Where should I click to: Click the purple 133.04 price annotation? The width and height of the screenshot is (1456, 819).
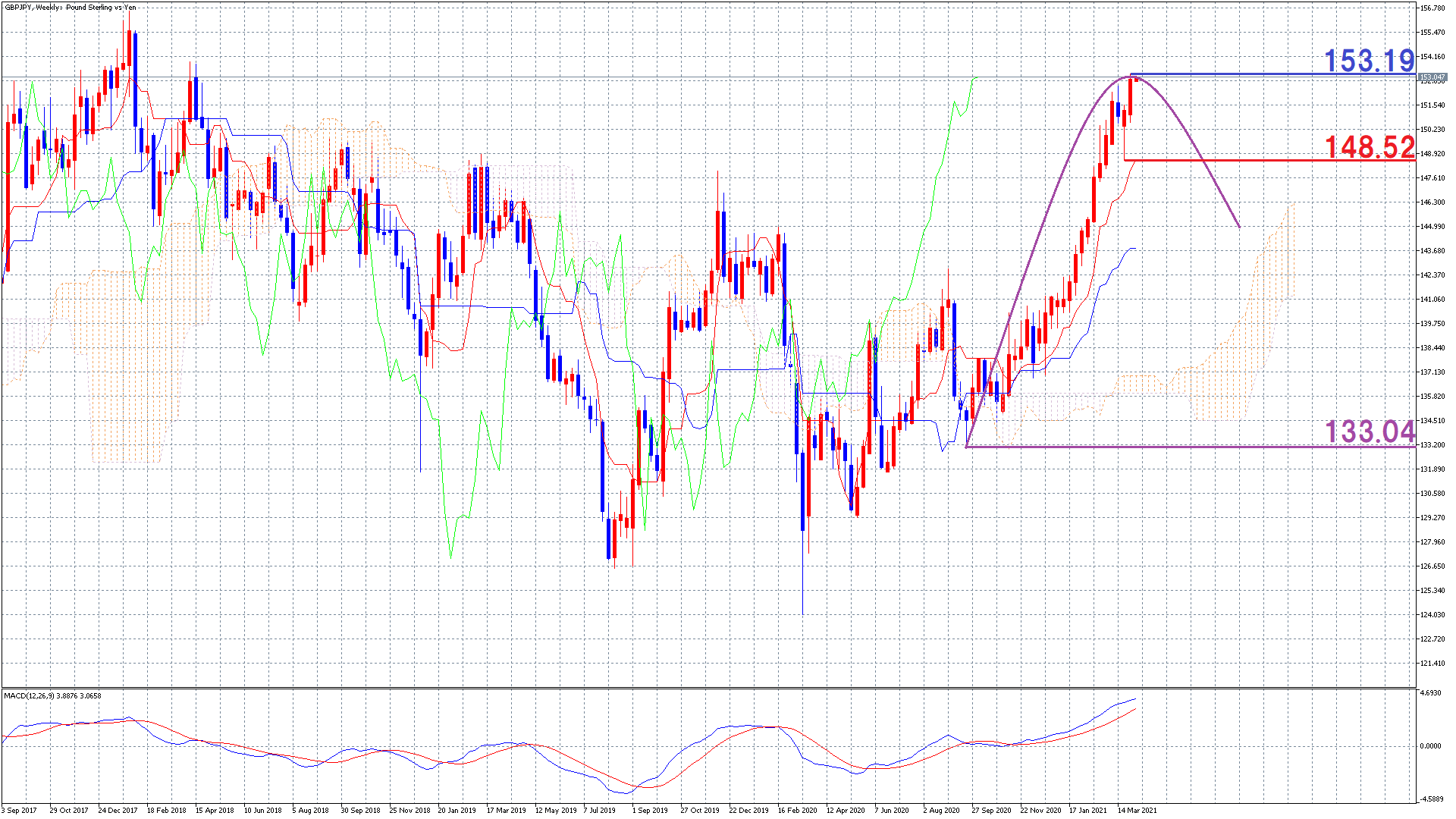tap(1370, 431)
